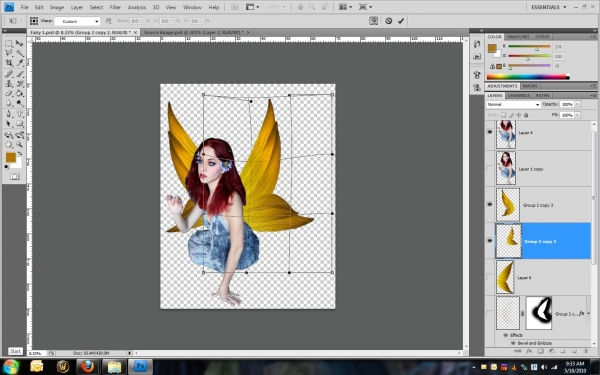Toggle lock transparent pixels
Image resolution: width=600 pixels, height=375 pixels.
503,115
